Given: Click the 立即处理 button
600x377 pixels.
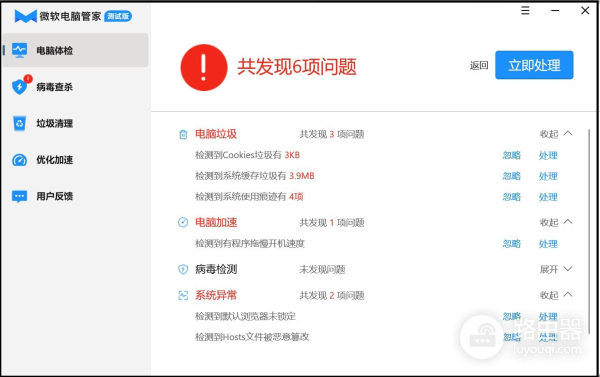Looking at the screenshot, I should [x=534, y=65].
